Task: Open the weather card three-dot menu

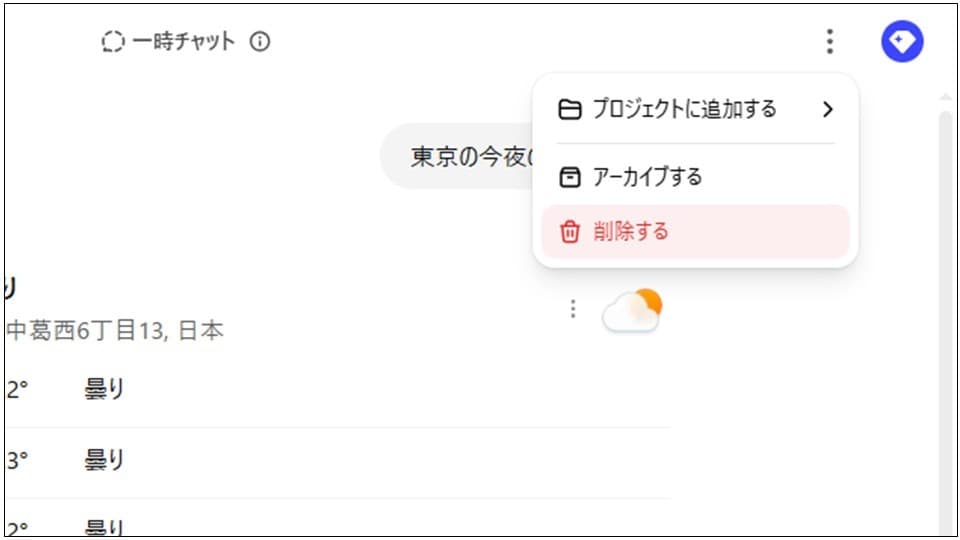Action: (573, 309)
